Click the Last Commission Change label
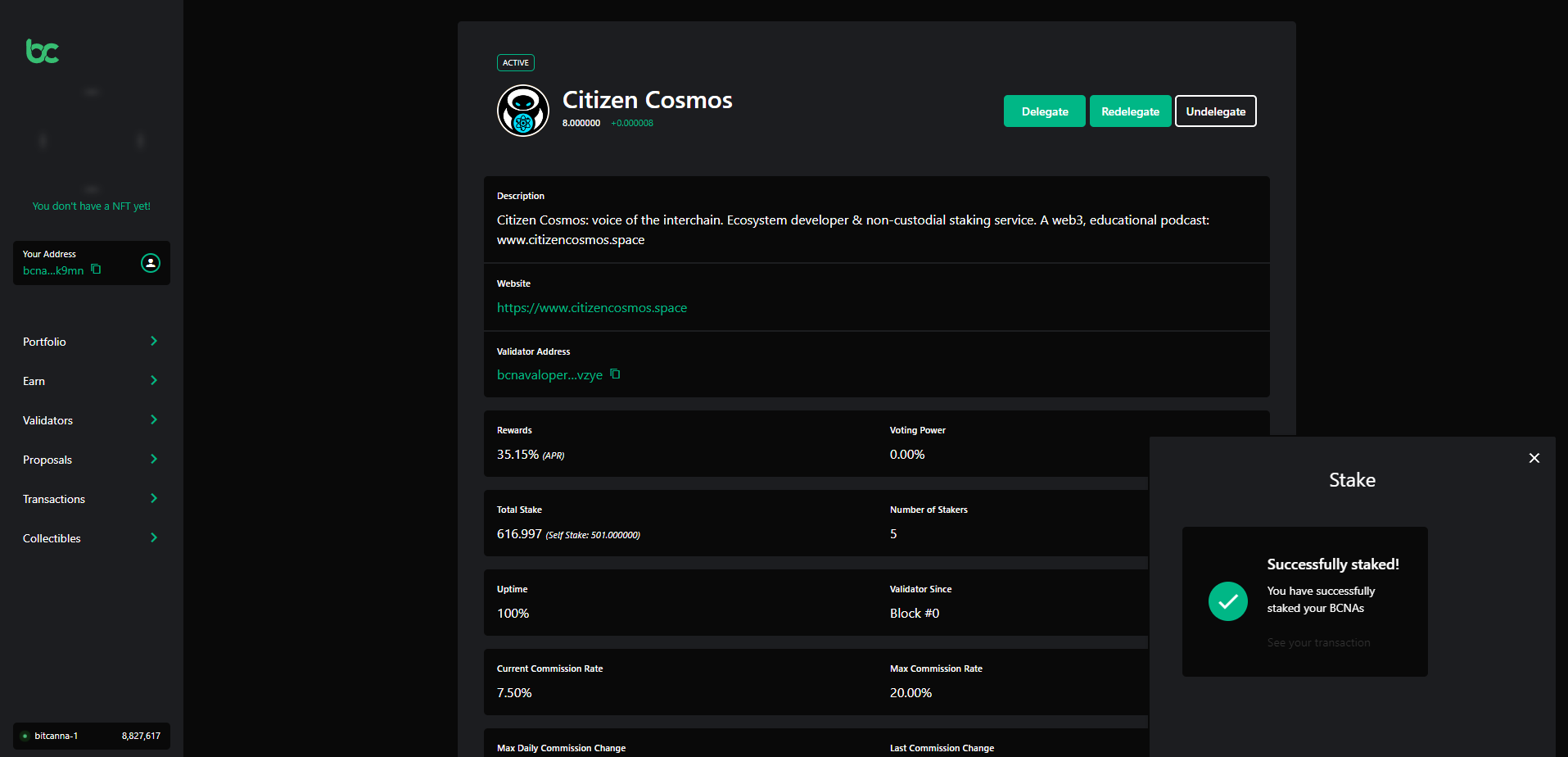 [x=942, y=748]
